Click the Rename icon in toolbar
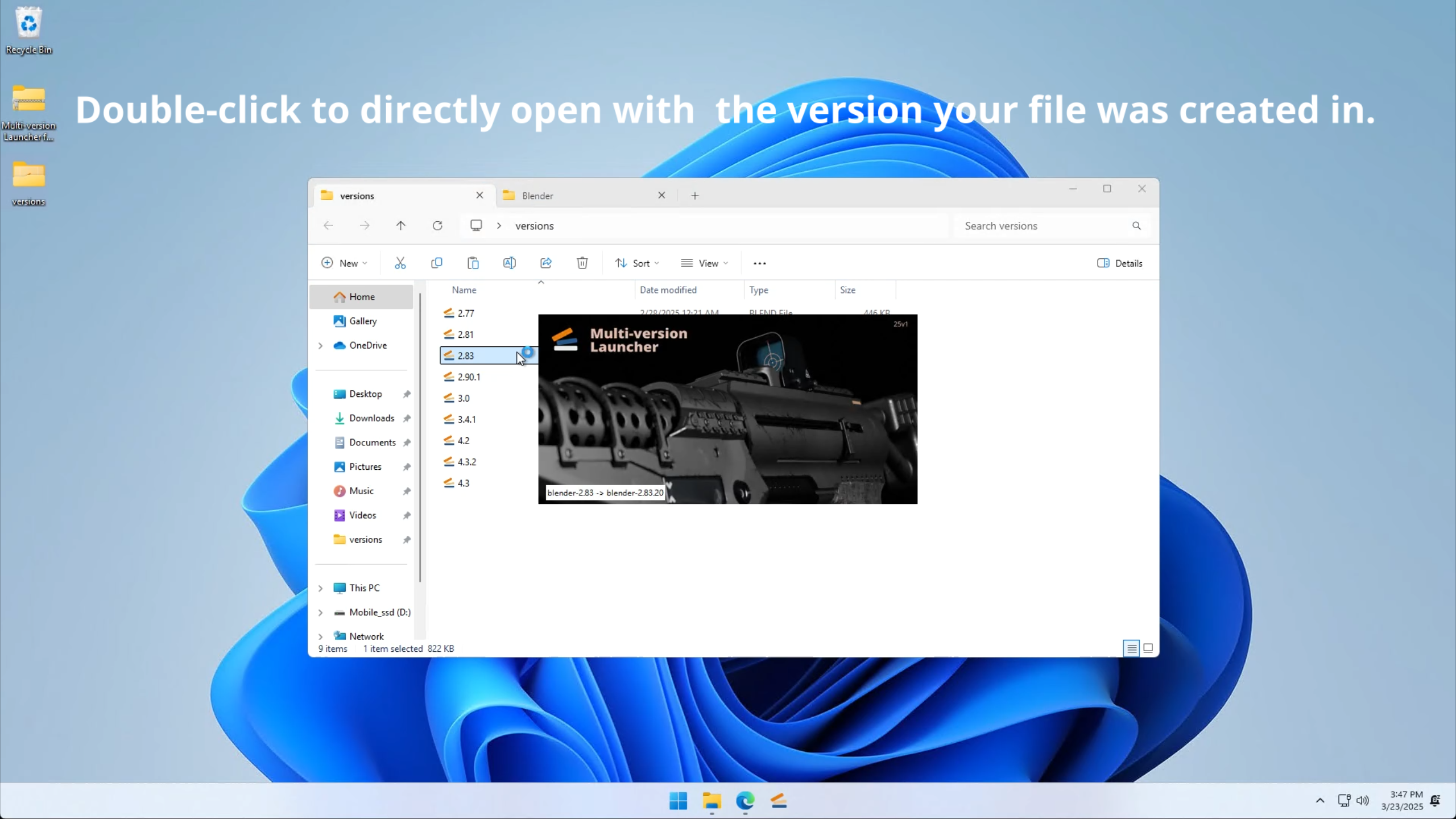This screenshot has width=1456, height=819. 510,263
